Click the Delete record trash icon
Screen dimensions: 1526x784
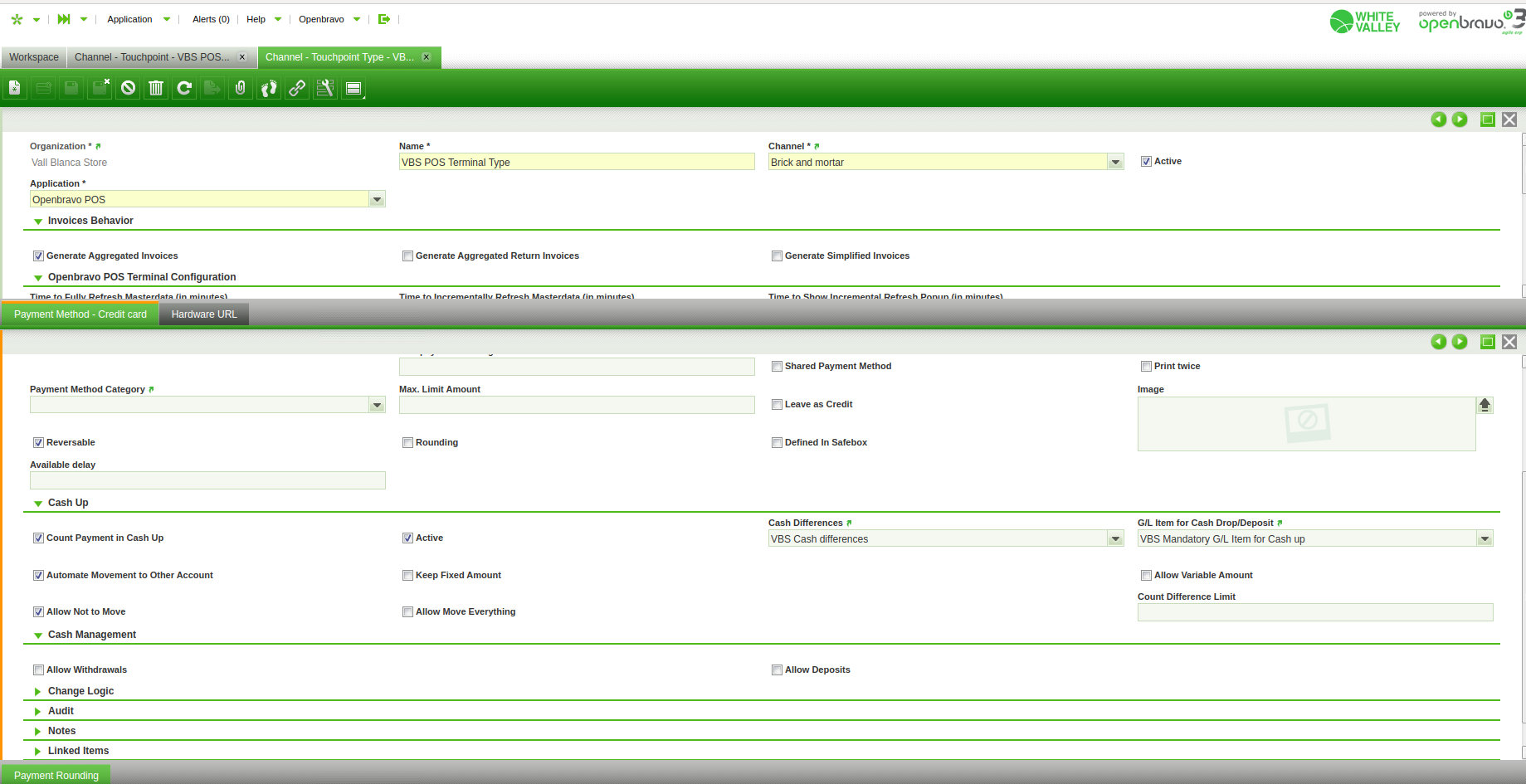pyautogui.click(x=156, y=88)
